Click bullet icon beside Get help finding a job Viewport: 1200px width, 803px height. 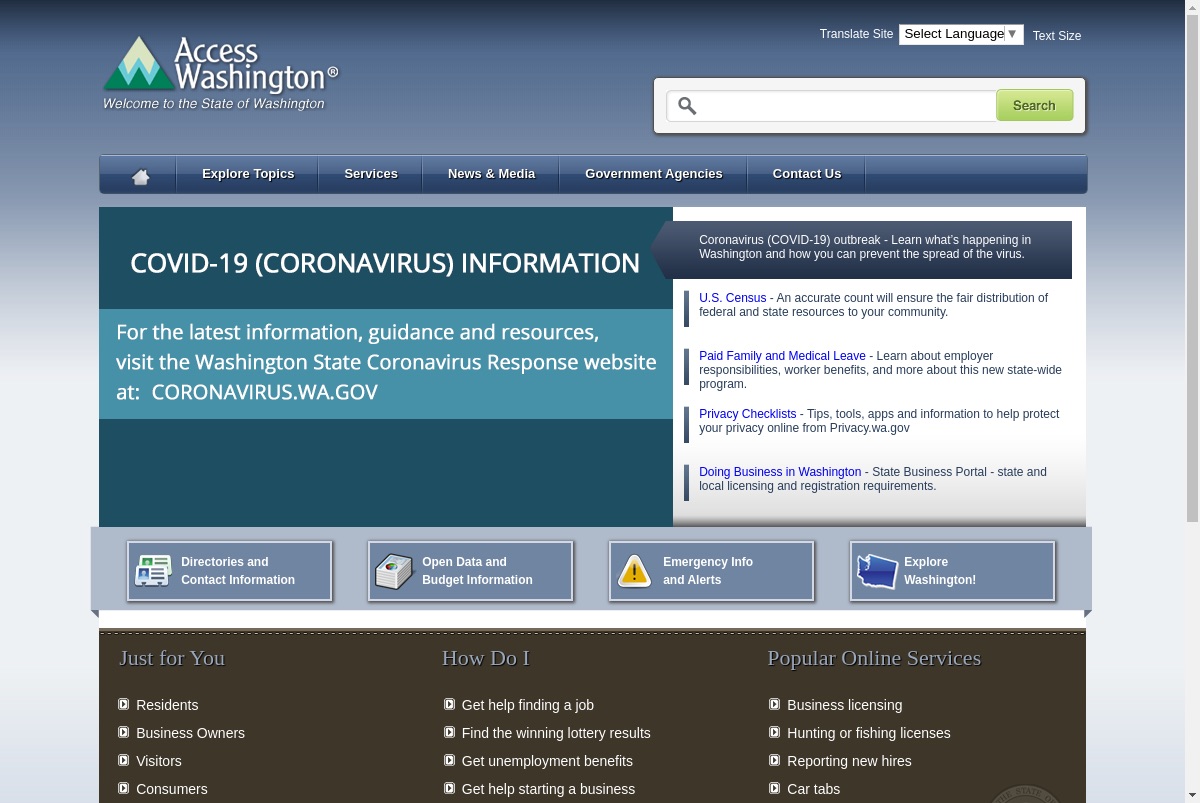[x=450, y=704]
